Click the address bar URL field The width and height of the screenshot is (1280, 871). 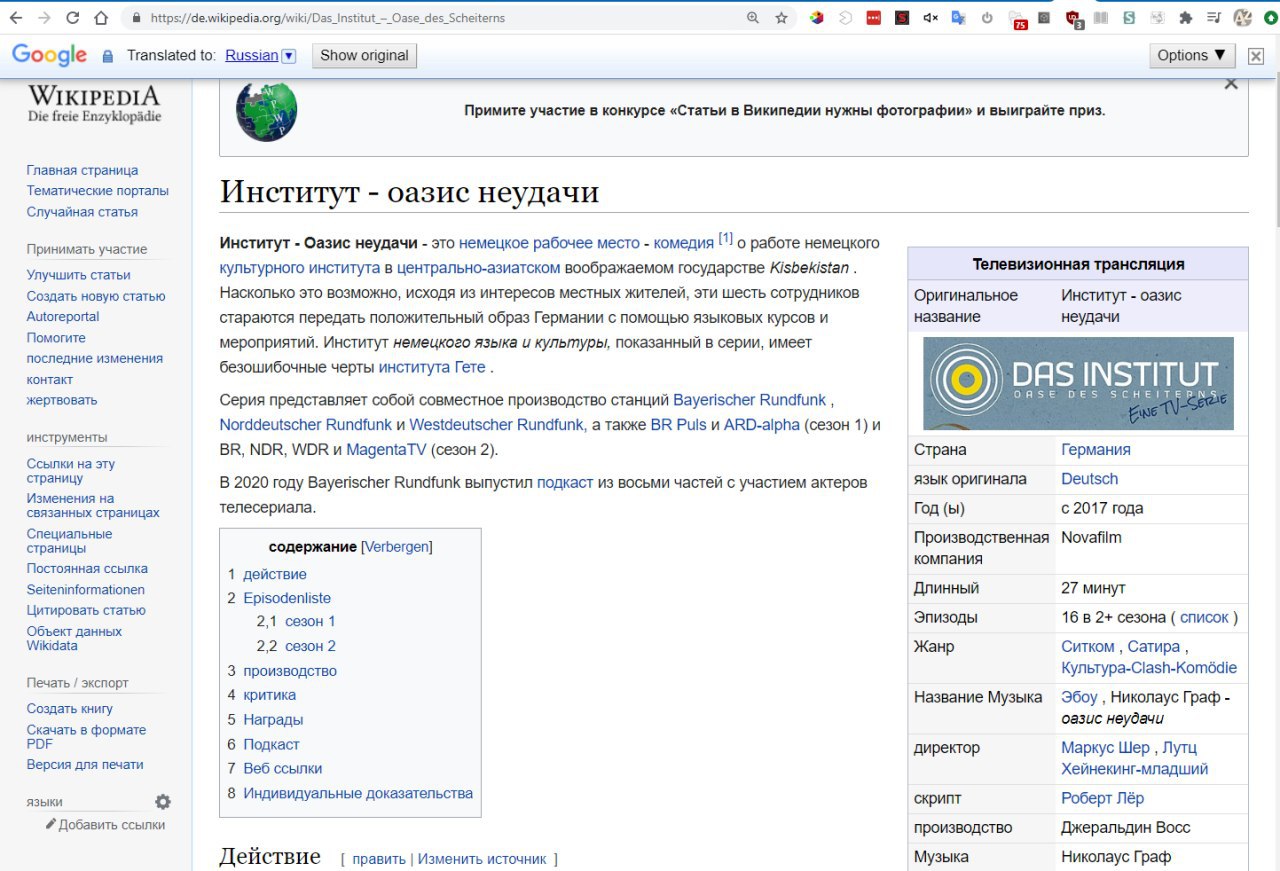(x=440, y=18)
